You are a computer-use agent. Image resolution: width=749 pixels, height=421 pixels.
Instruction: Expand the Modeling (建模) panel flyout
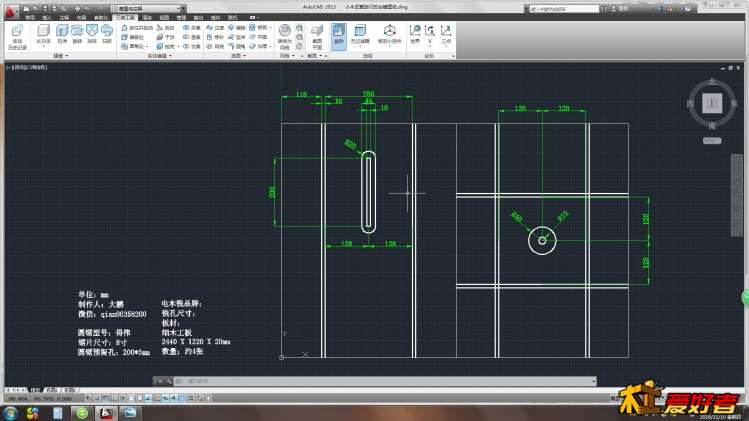coord(61,56)
